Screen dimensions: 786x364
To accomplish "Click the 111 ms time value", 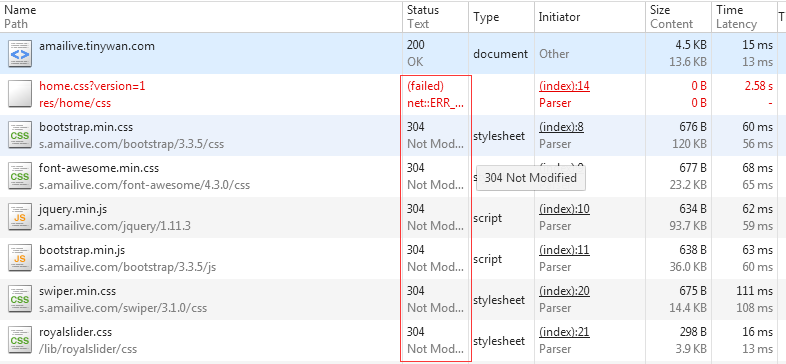I will pos(755,291).
